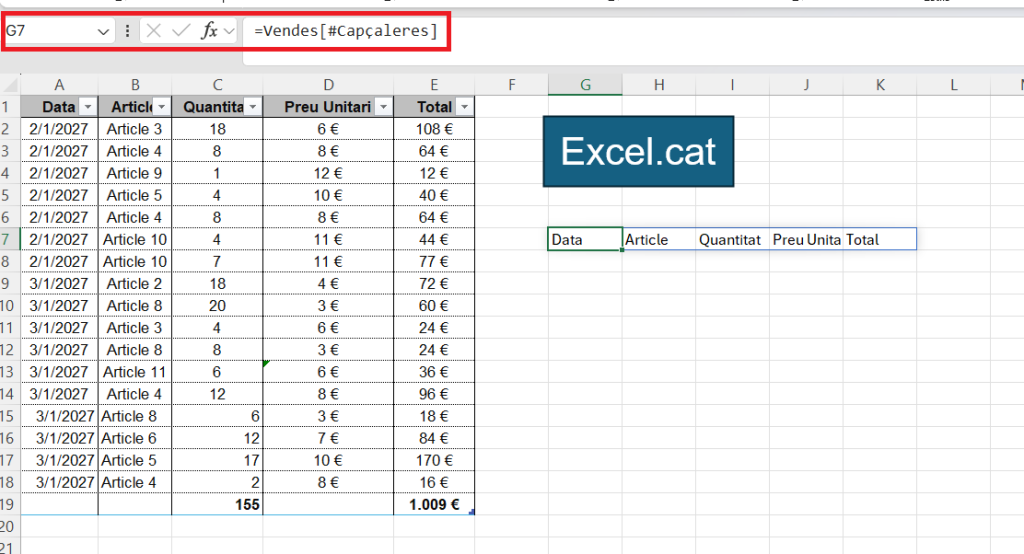Open the Preu Unitari column filter dropdown
Image resolution: width=1024 pixels, height=554 pixels.
(x=383, y=106)
